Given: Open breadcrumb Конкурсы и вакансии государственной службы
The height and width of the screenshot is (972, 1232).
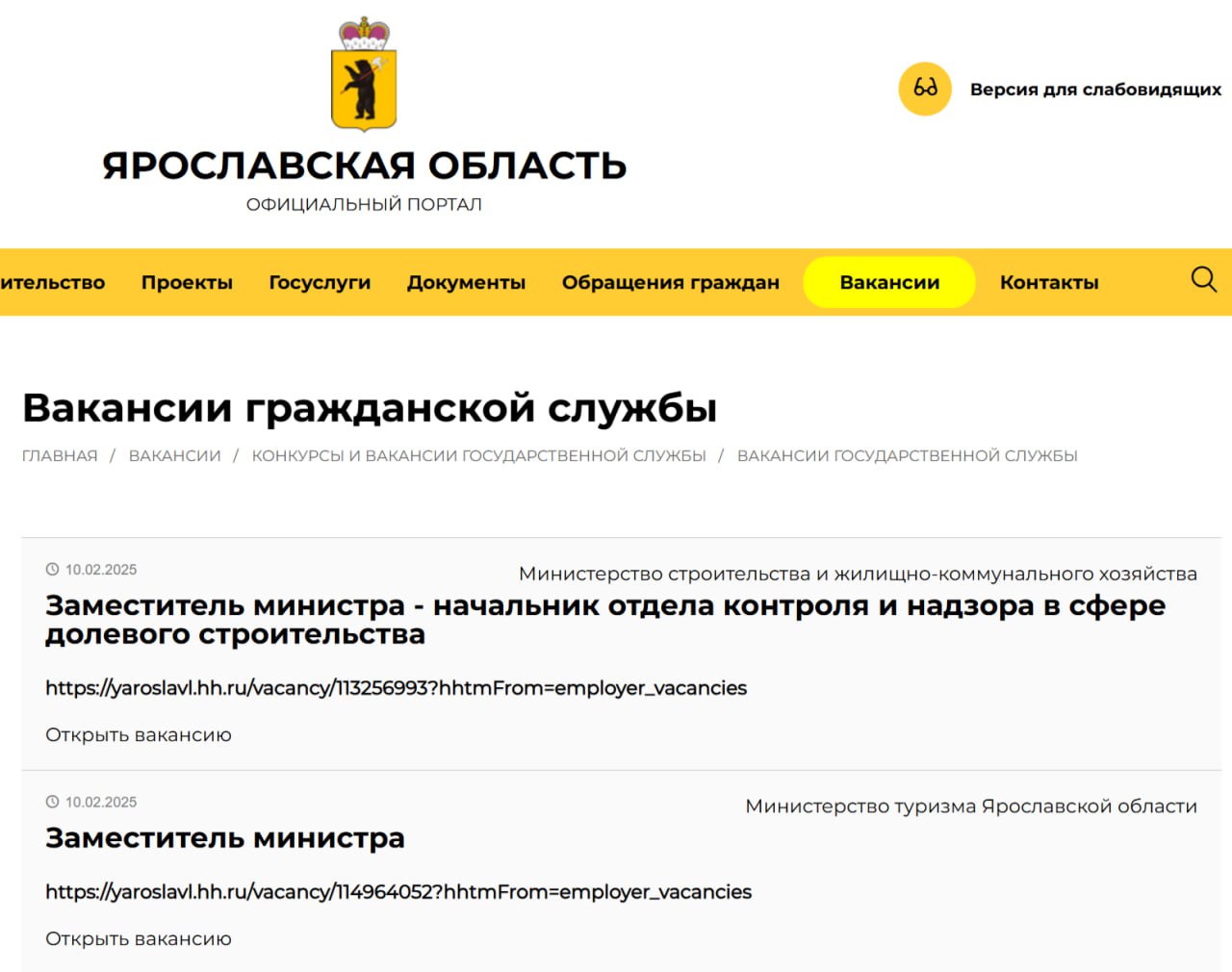Looking at the screenshot, I should click(478, 456).
